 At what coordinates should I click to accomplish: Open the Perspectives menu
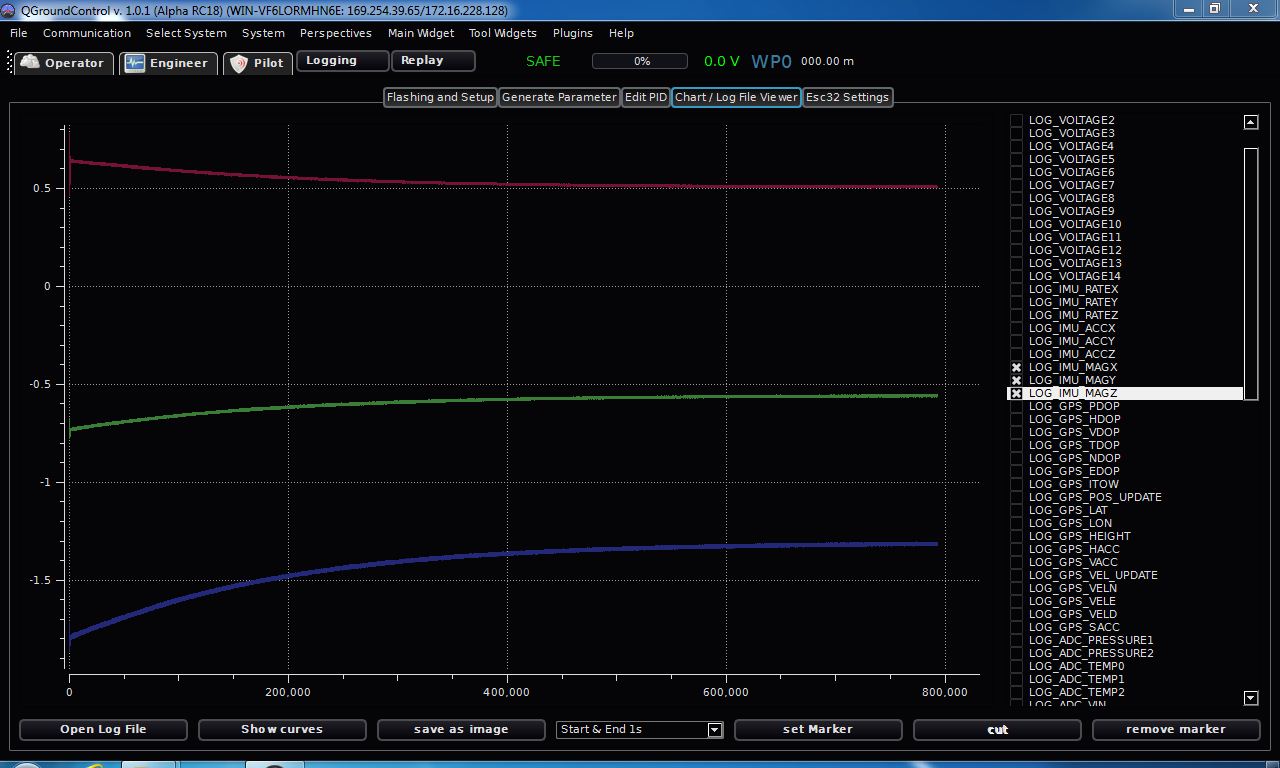335,33
